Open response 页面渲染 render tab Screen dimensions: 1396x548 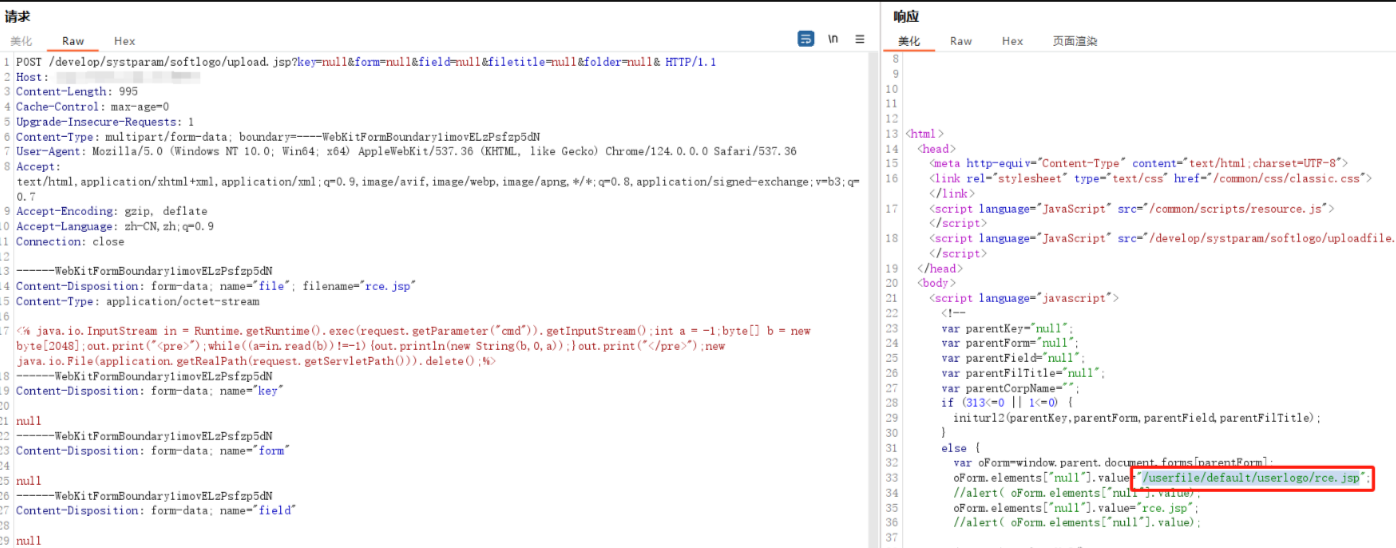point(1075,41)
